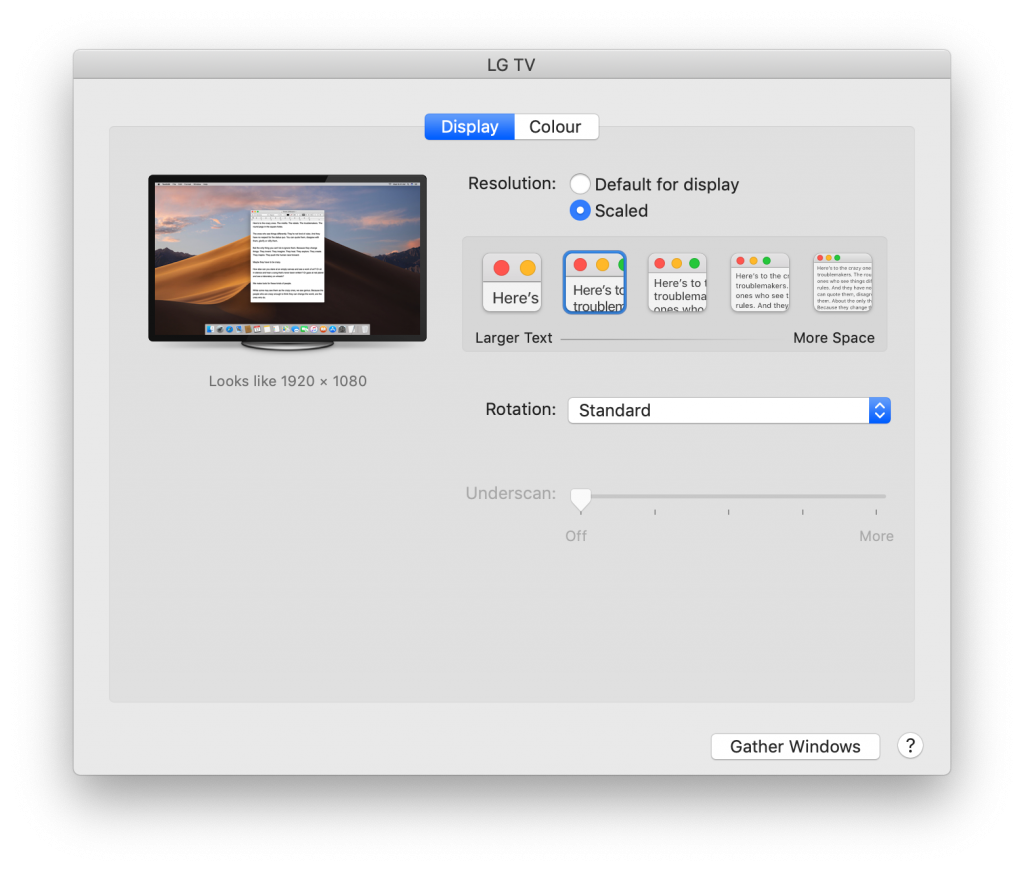The width and height of the screenshot is (1024, 872).
Task: Click the More Space label
Action: click(833, 338)
